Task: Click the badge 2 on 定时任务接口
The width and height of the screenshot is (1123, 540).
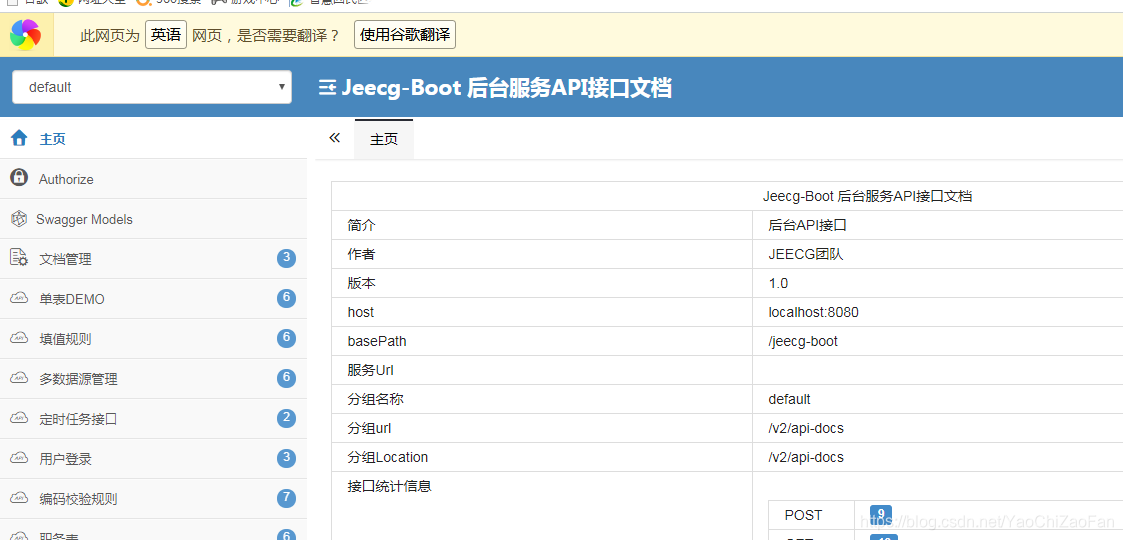Action: click(286, 418)
